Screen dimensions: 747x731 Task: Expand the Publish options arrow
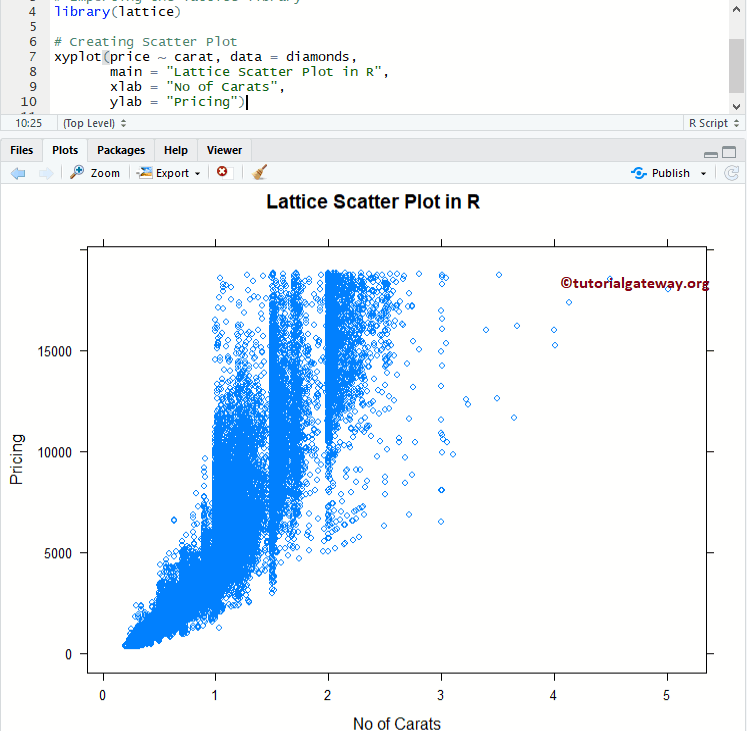coord(703,173)
